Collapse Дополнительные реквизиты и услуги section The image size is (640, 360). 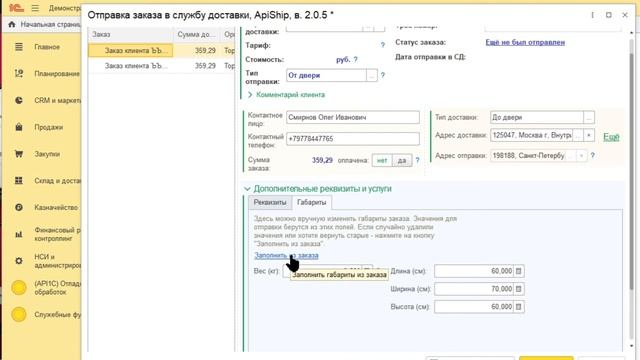(318, 189)
